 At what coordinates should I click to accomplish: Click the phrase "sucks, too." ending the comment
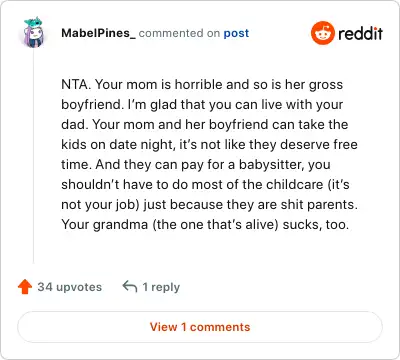coord(316,225)
